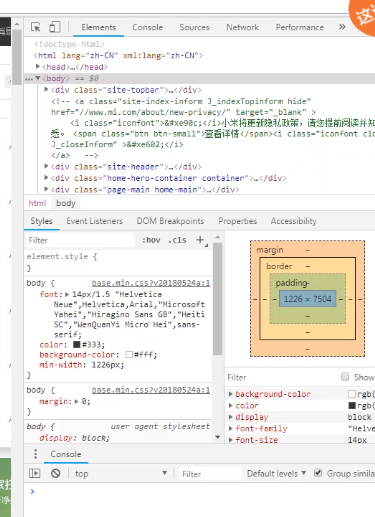Click the Styles filter input field
This screenshot has height=517, width=375.
[x=80, y=240]
